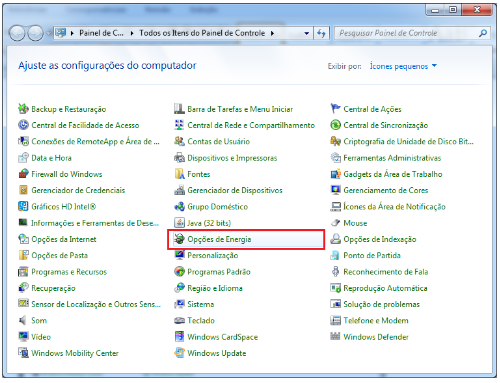This screenshot has height=383, width=500.
Task: Open the Recuperação link
Action: pos(53,288)
